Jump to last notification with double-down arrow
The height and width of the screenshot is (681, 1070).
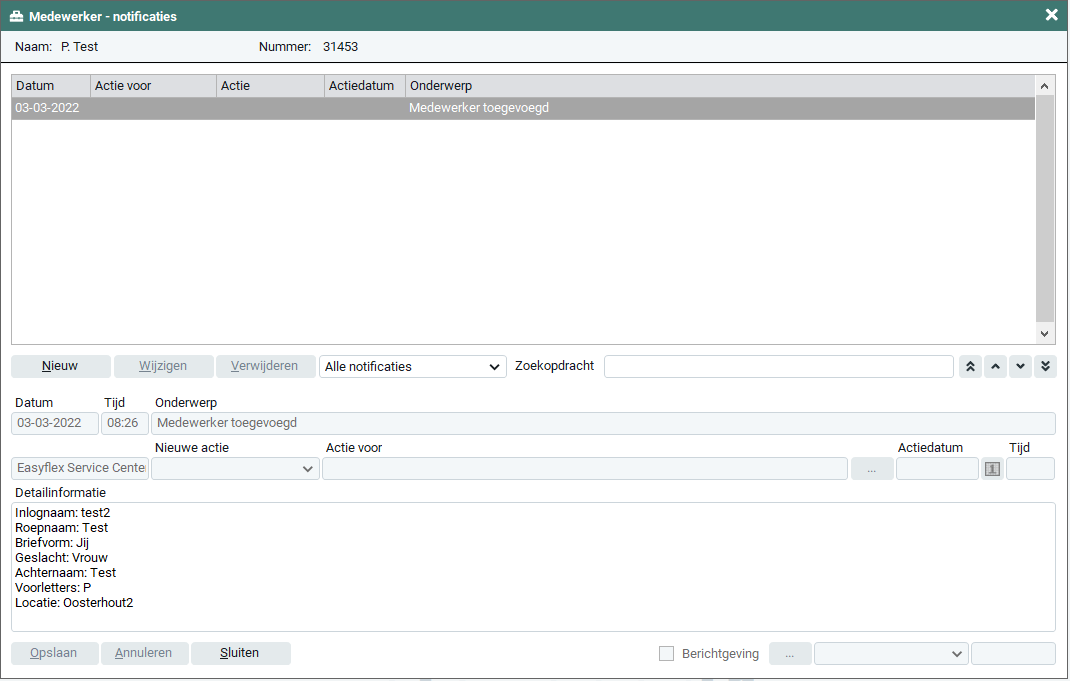tap(1045, 366)
